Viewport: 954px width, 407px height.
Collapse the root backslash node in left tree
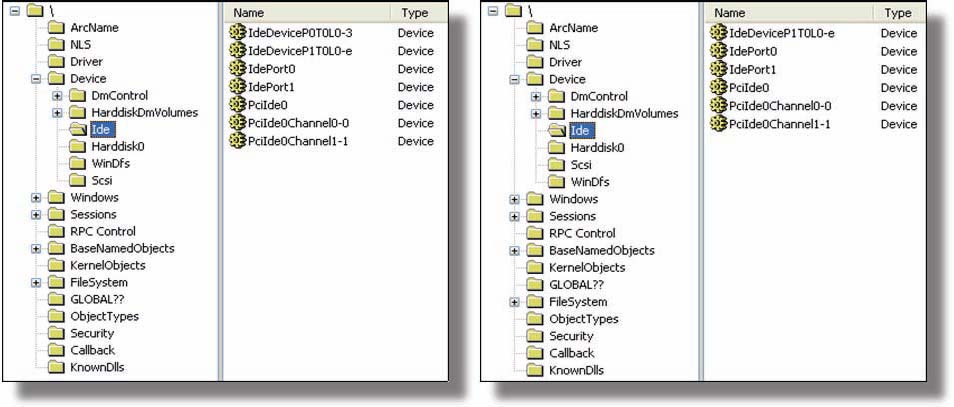tap(15, 10)
